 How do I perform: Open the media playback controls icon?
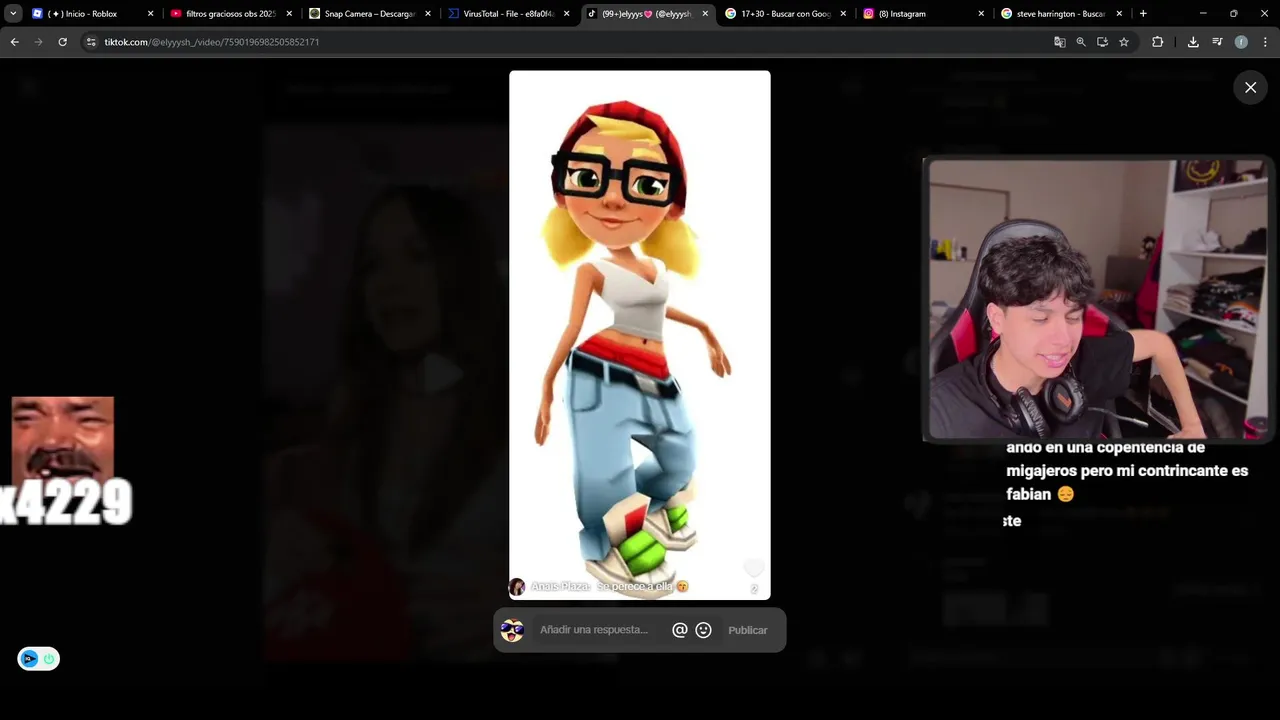1217,42
